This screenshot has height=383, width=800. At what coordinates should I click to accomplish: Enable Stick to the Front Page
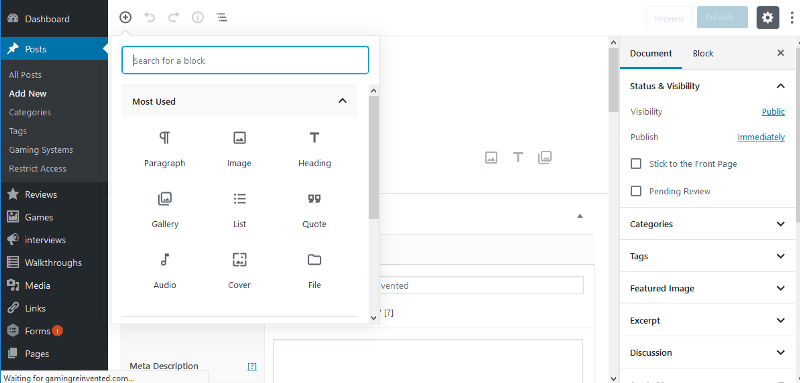tap(636, 164)
